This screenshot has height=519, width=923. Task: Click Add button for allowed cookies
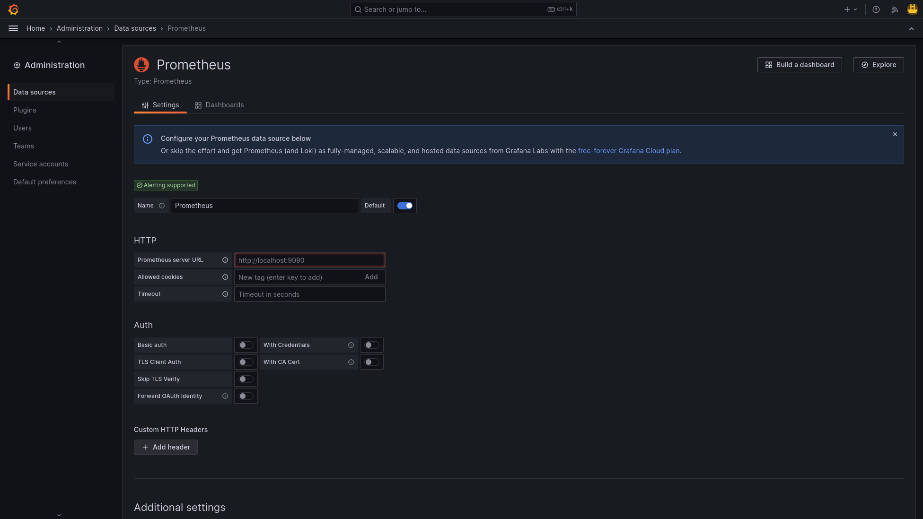click(371, 277)
